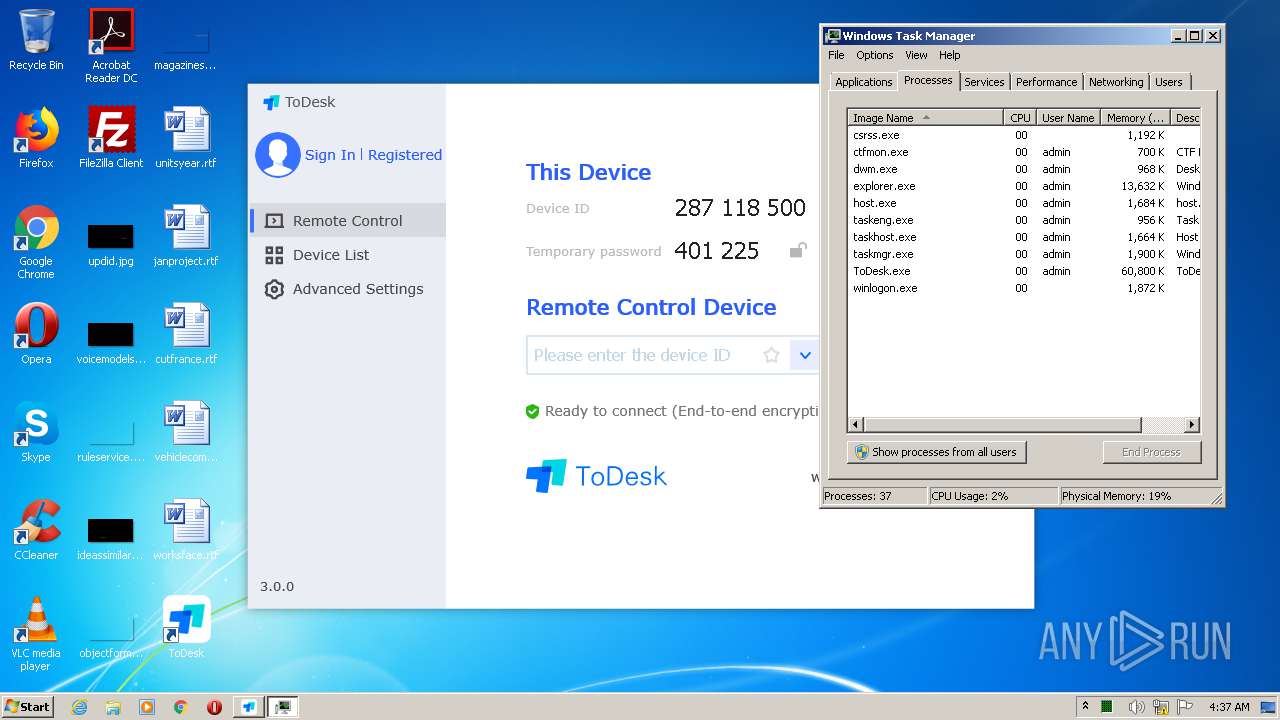Image resolution: width=1280 pixels, height=720 pixels.
Task: Open Acrobat Reader DC desktop icon
Action: (111, 46)
